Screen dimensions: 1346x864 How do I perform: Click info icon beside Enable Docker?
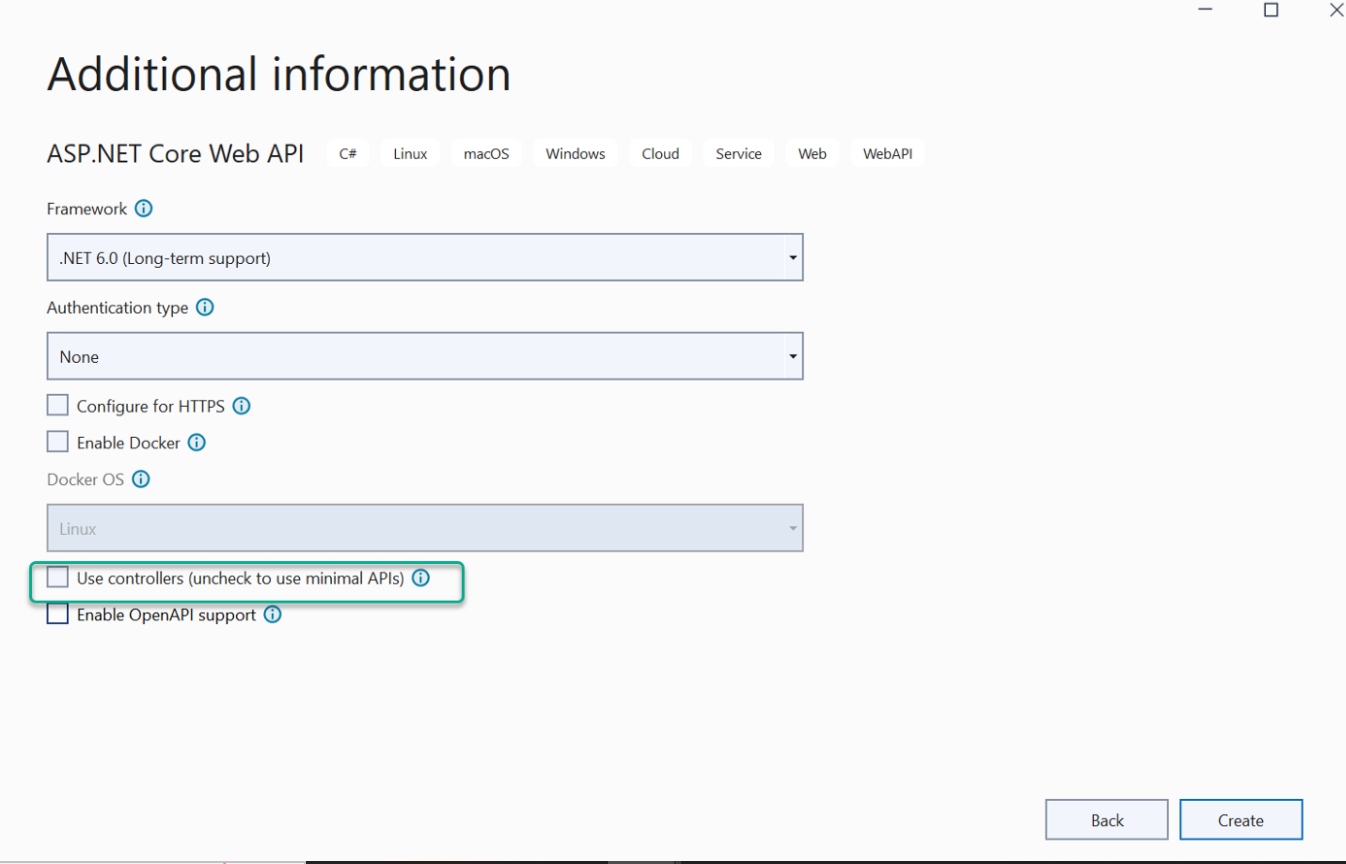click(197, 443)
